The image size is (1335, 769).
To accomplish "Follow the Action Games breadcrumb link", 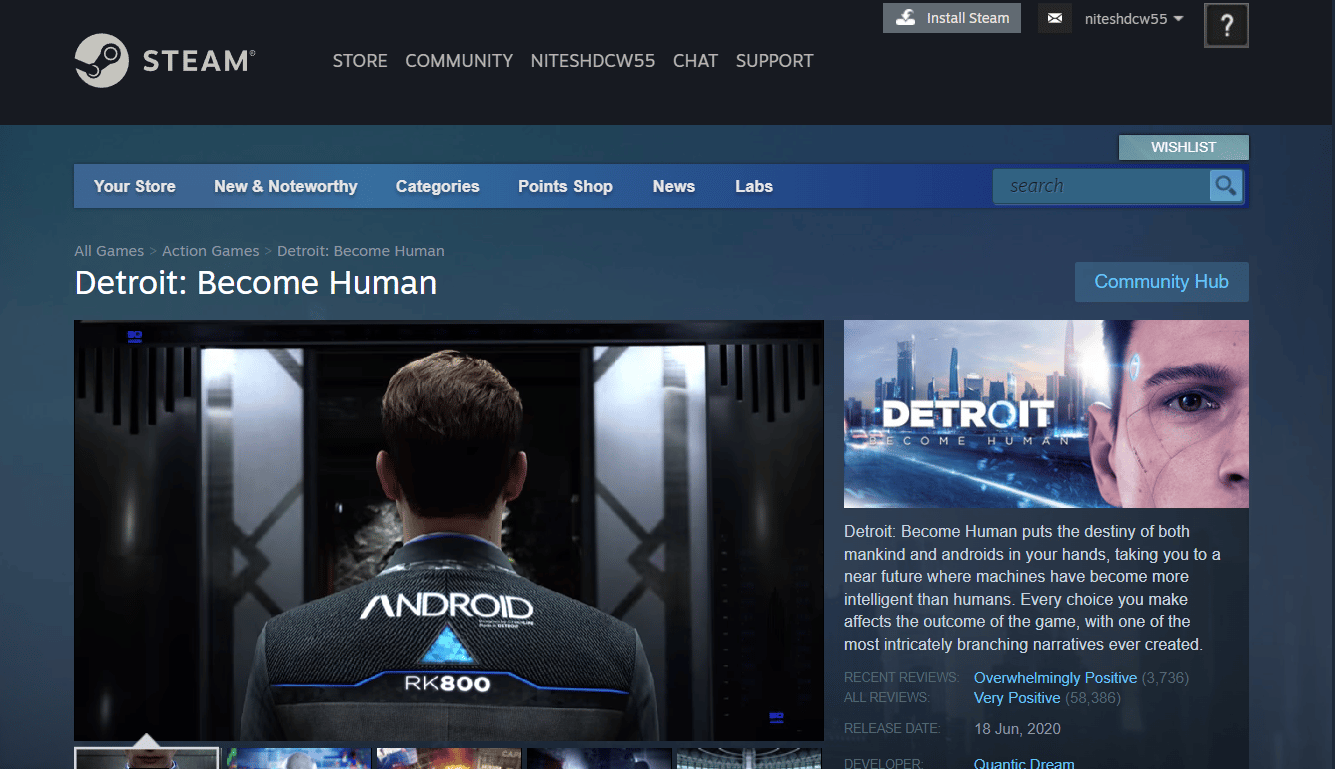I will coord(211,251).
